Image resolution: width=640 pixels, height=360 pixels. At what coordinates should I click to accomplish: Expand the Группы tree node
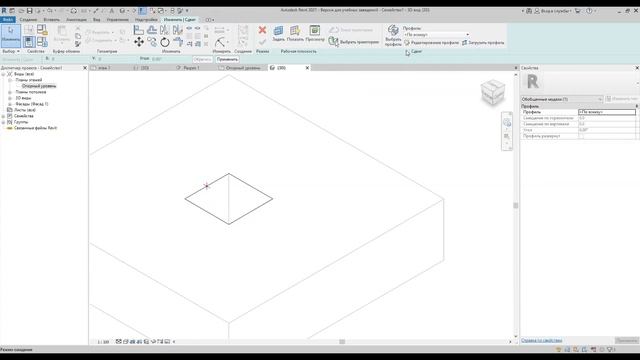[4, 122]
